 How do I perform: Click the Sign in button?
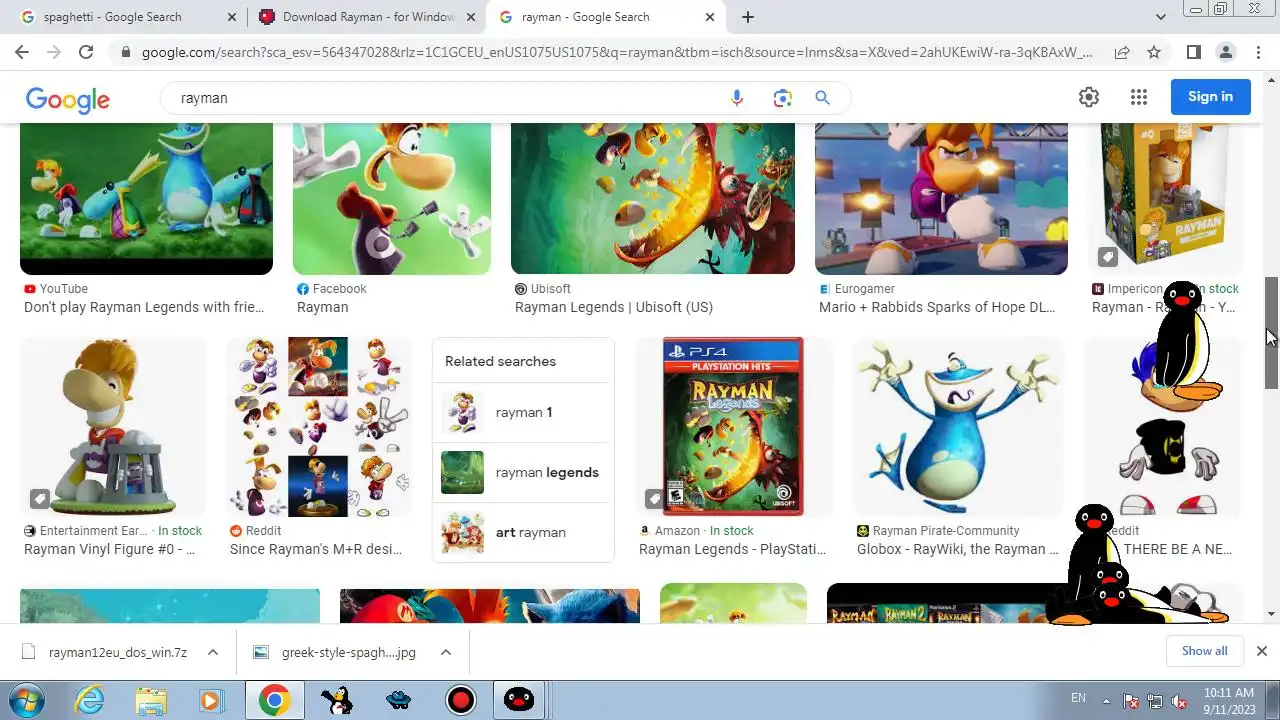tap(1210, 97)
